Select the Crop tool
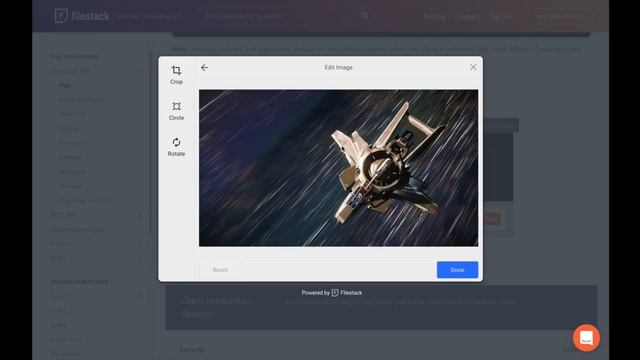This screenshot has width=640, height=360. coord(176,75)
